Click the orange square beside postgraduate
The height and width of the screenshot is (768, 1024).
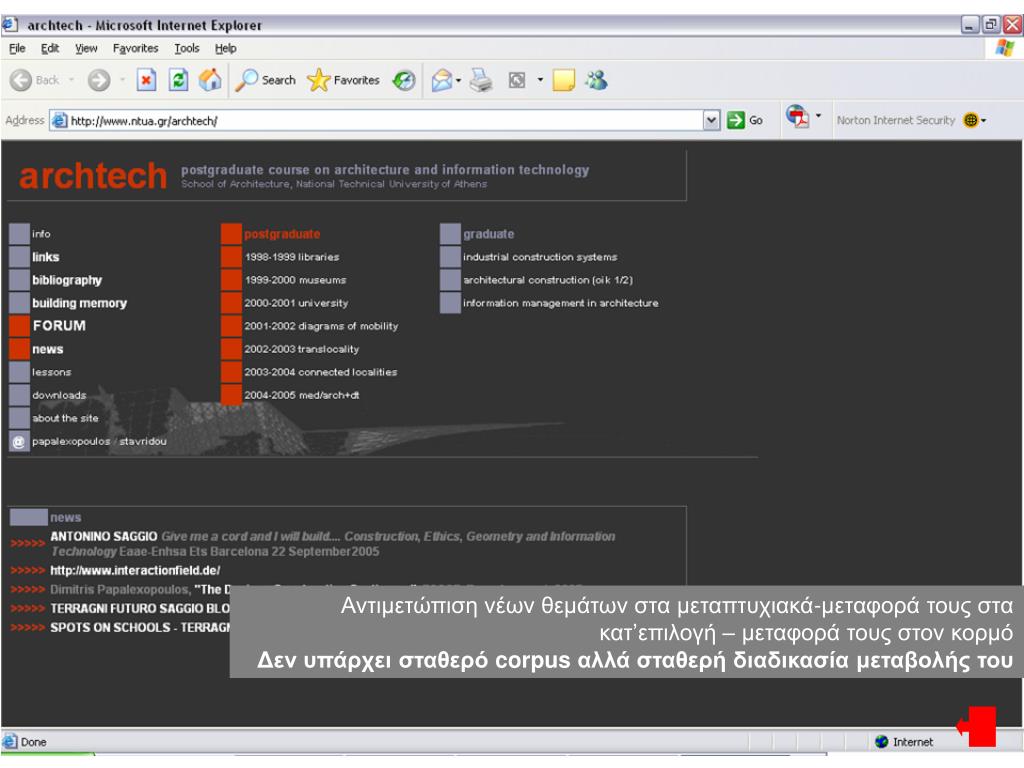(231, 234)
